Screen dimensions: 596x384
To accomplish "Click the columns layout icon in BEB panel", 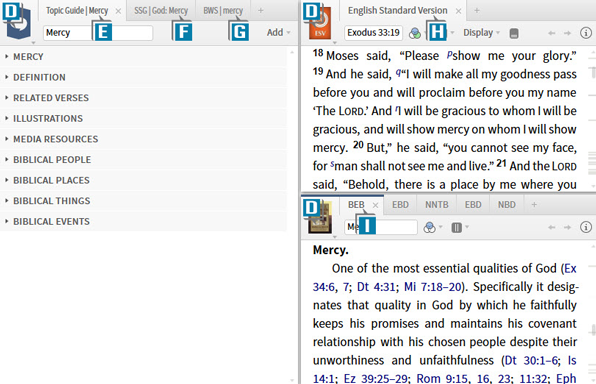I will point(457,227).
